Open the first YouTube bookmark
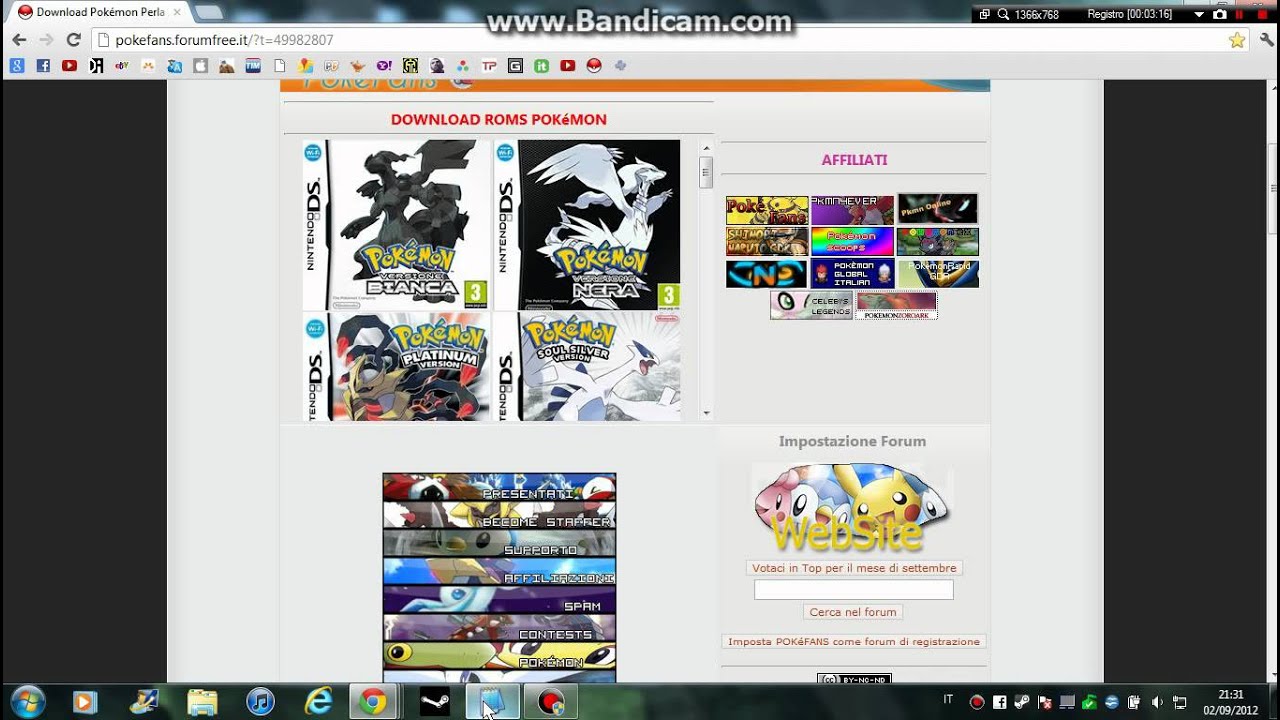This screenshot has height=720, width=1280. pos(69,66)
